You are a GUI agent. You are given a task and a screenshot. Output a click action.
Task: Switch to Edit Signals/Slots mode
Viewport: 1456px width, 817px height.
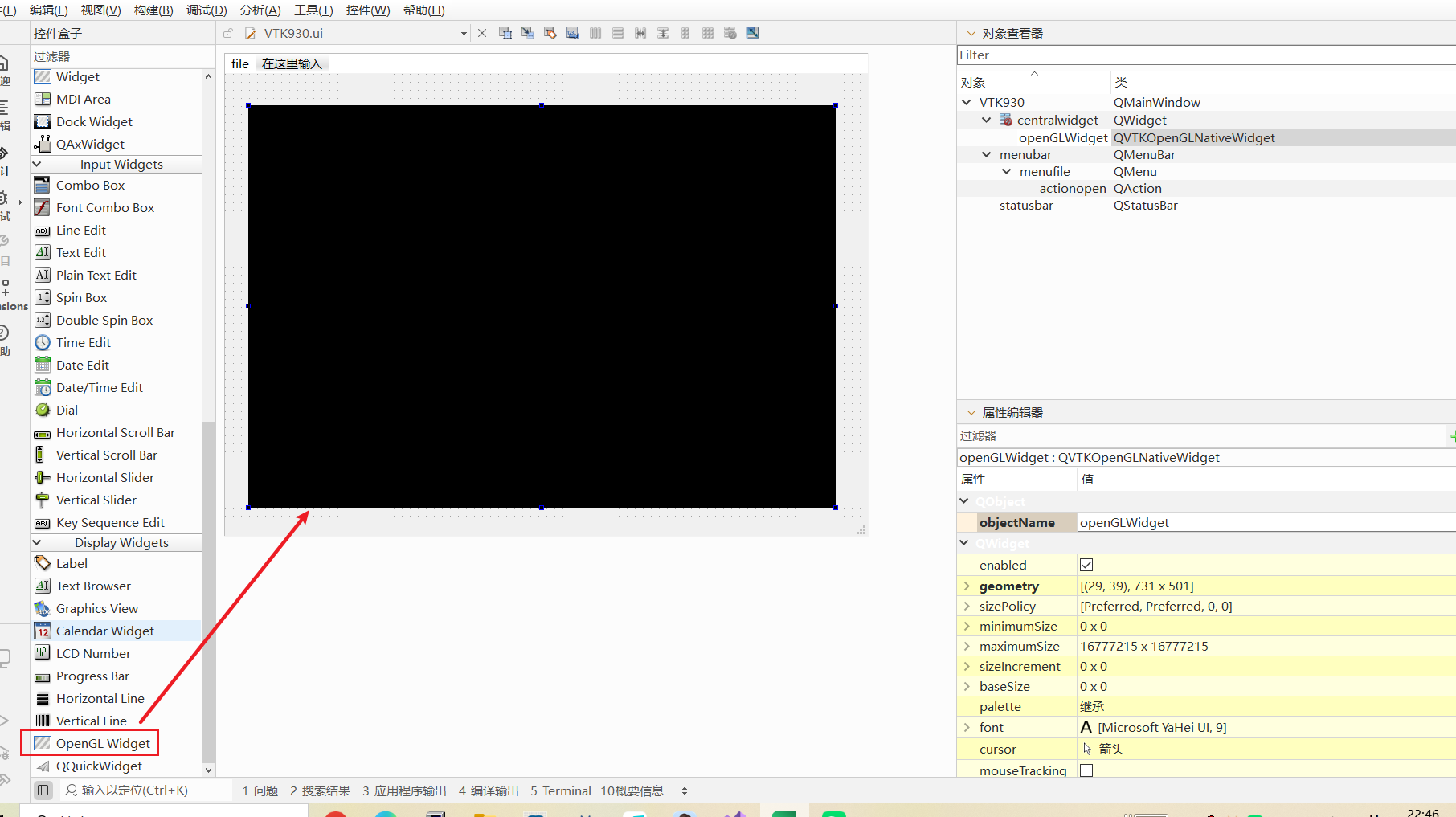[x=528, y=33]
